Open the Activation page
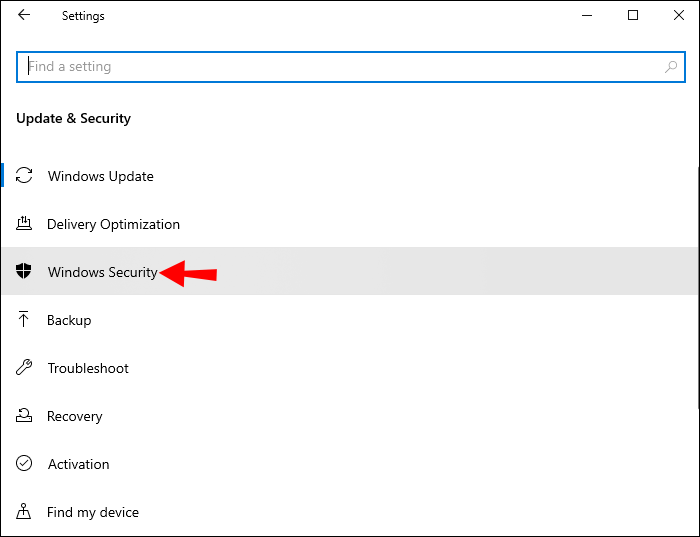Screen dimensions: 700x537 (79, 464)
